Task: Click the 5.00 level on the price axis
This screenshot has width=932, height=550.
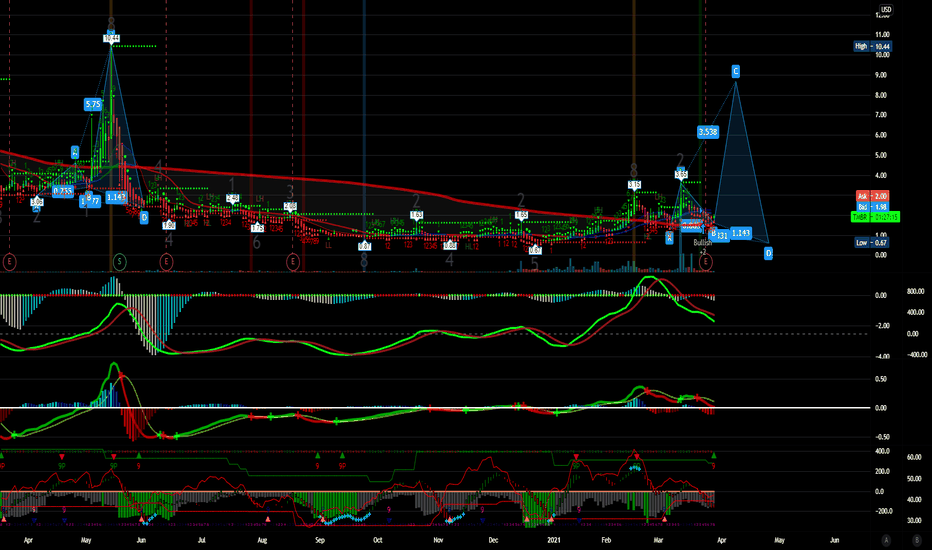Action: (x=882, y=155)
